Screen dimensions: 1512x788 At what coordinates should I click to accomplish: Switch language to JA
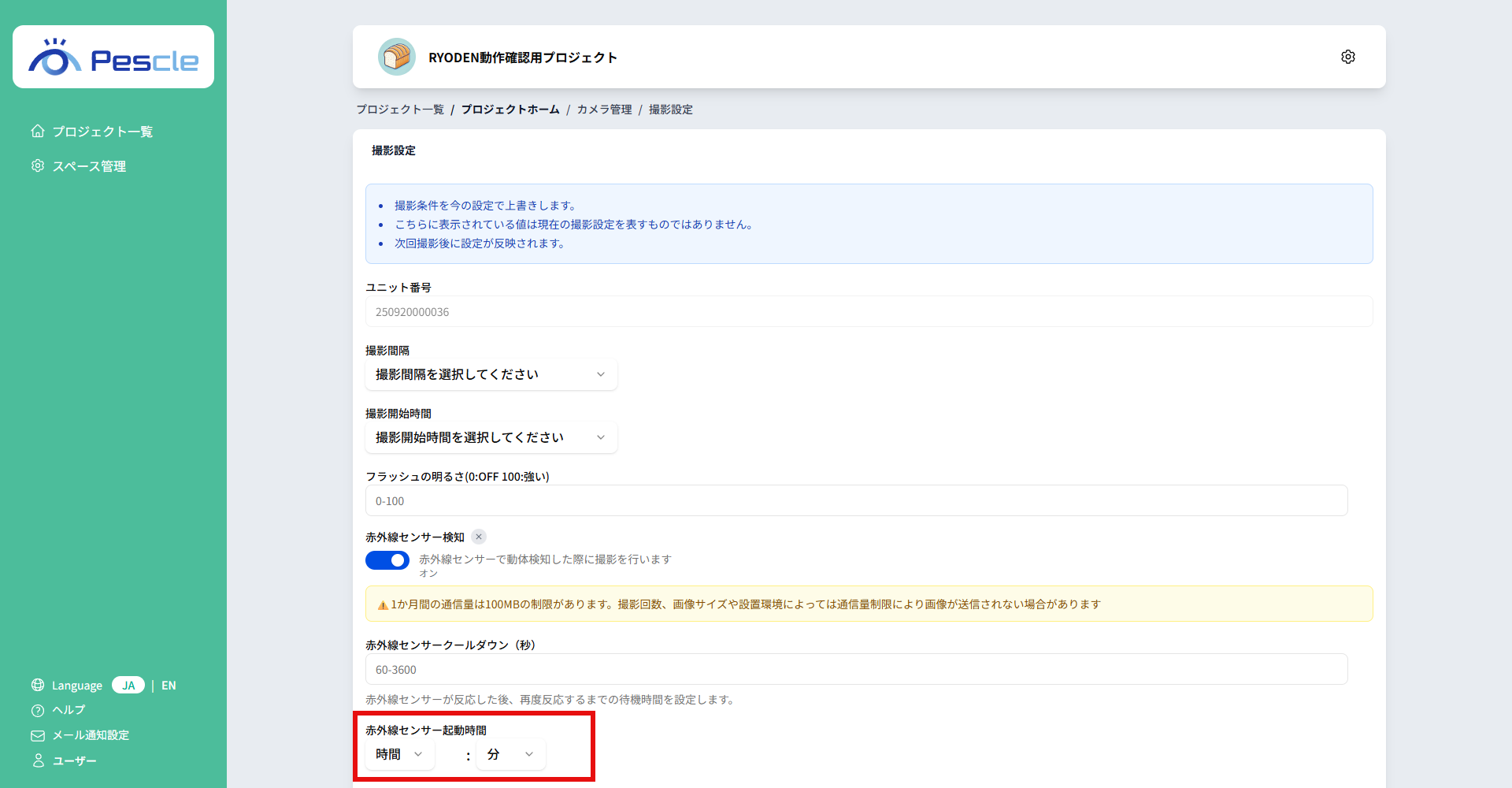pyautogui.click(x=128, y=685)
